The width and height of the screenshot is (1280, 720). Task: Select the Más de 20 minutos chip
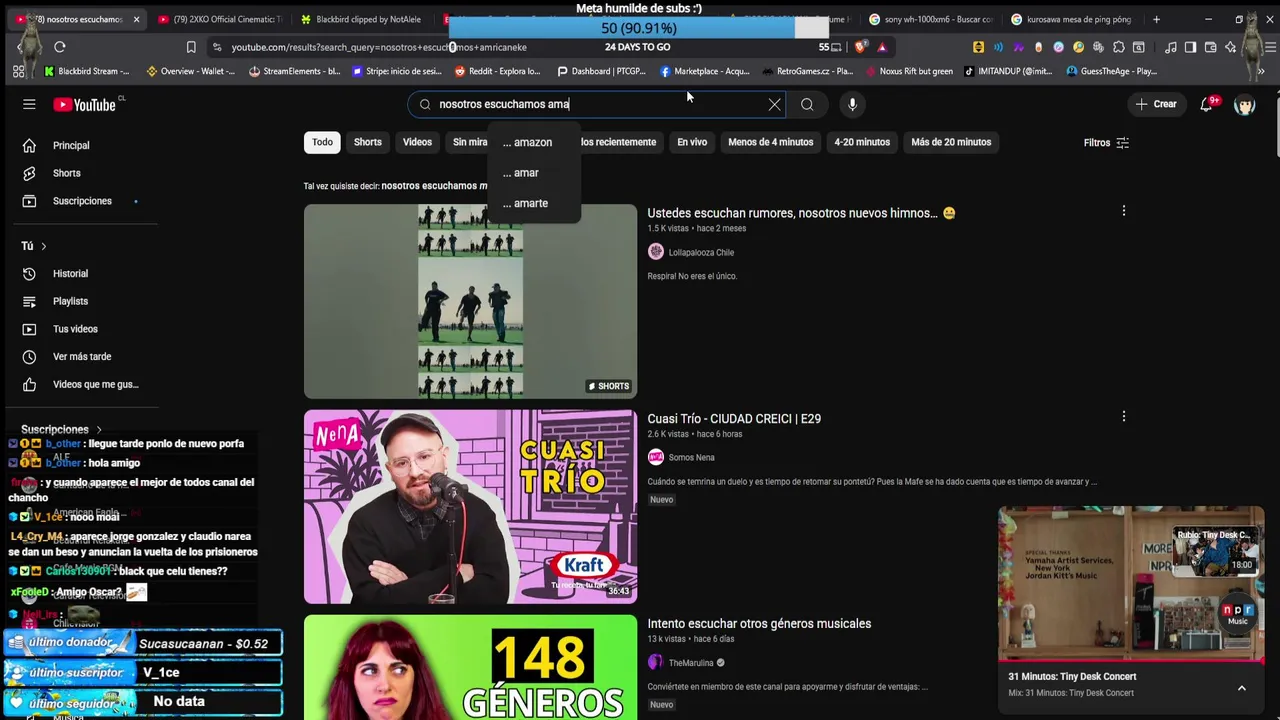click(951, 142)
